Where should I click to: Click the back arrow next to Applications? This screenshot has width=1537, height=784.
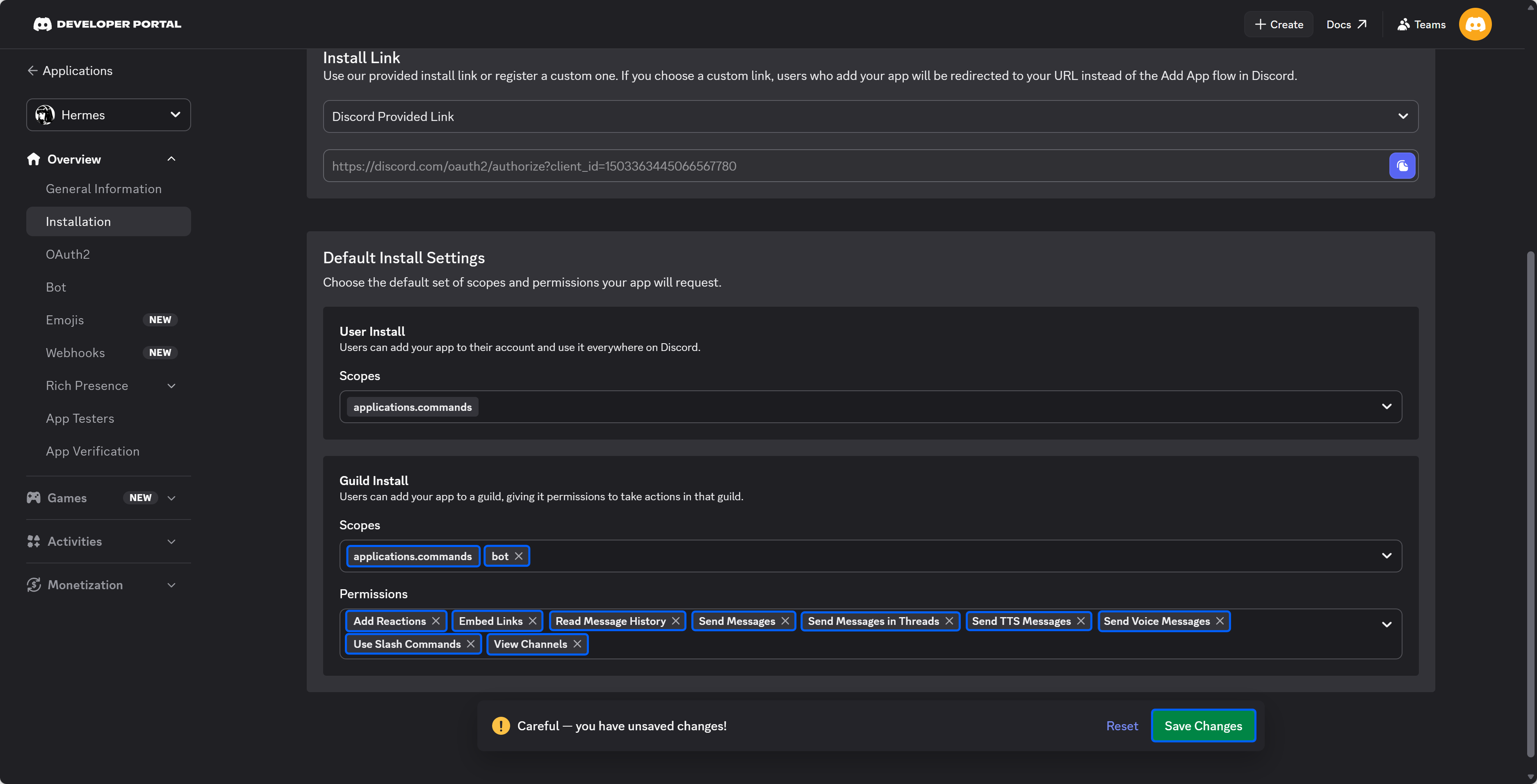[32, 71]
